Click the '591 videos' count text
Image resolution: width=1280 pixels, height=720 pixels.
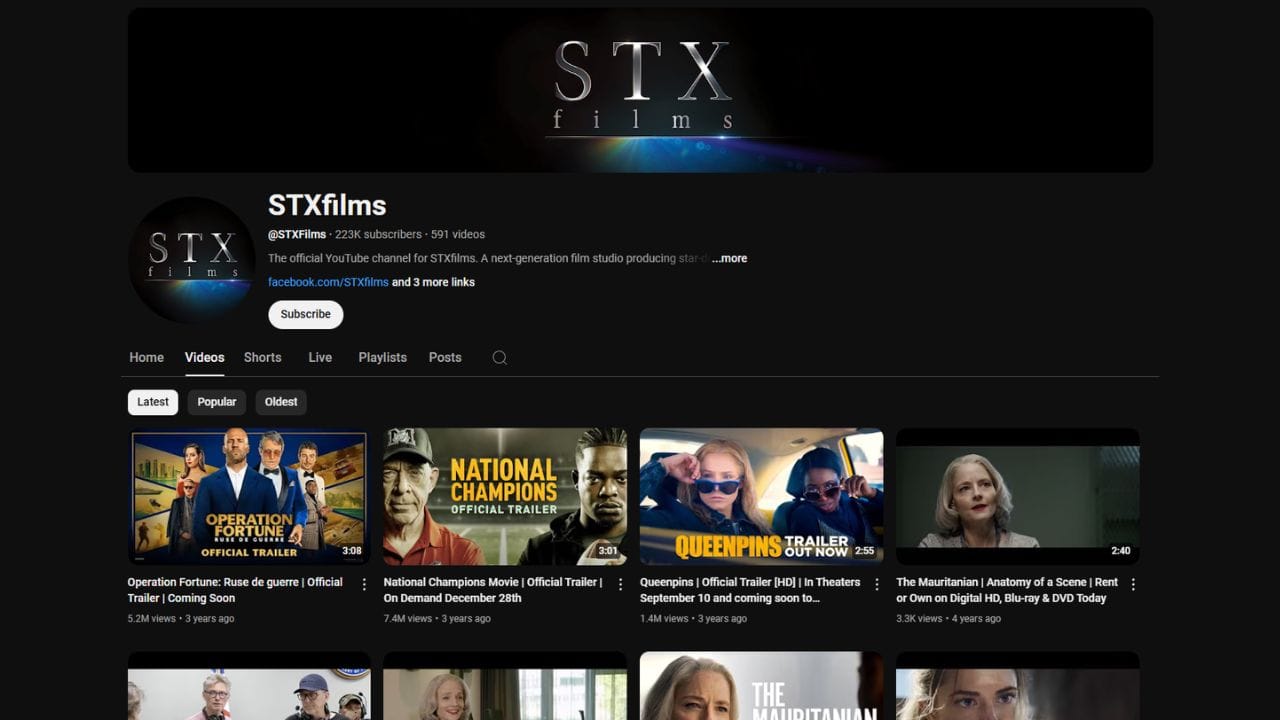[458, 234]
